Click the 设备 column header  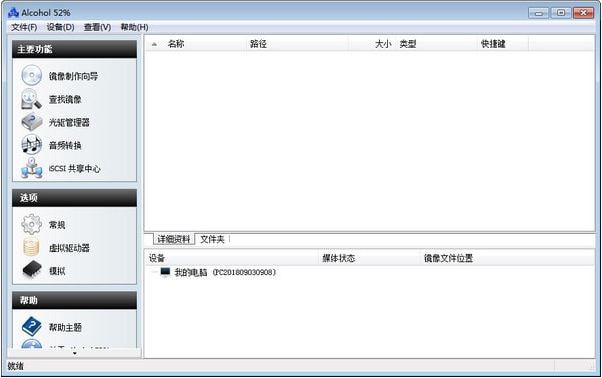(232, 258)
